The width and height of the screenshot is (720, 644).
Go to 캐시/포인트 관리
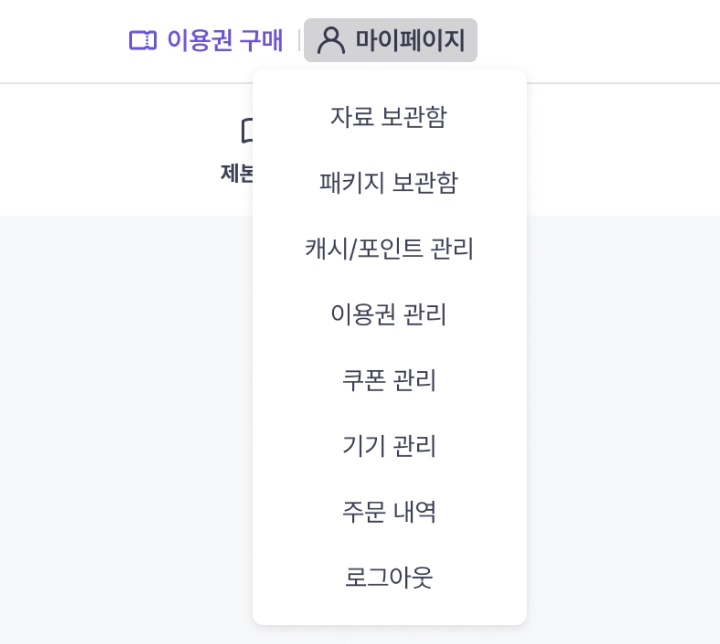pos(389,249)
